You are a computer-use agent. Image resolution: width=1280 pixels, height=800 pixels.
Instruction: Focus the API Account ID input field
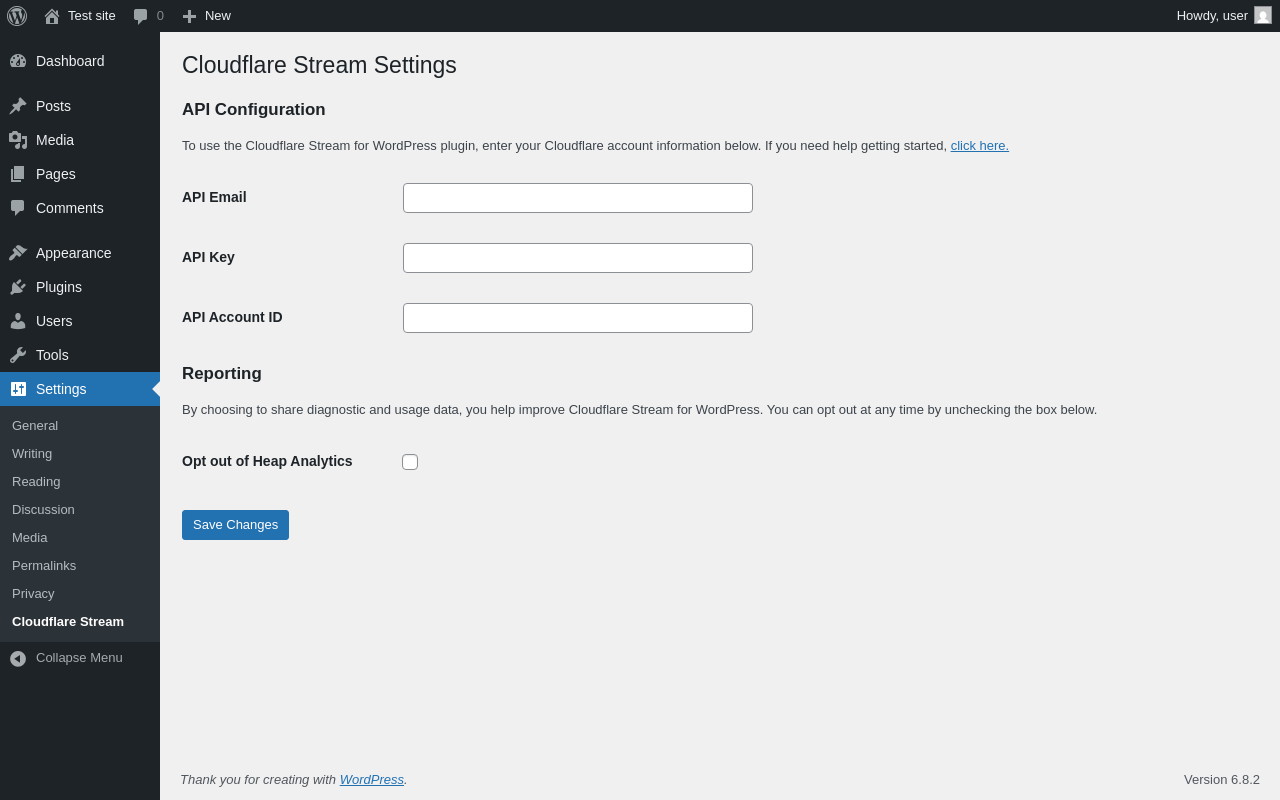click(578, 318)
